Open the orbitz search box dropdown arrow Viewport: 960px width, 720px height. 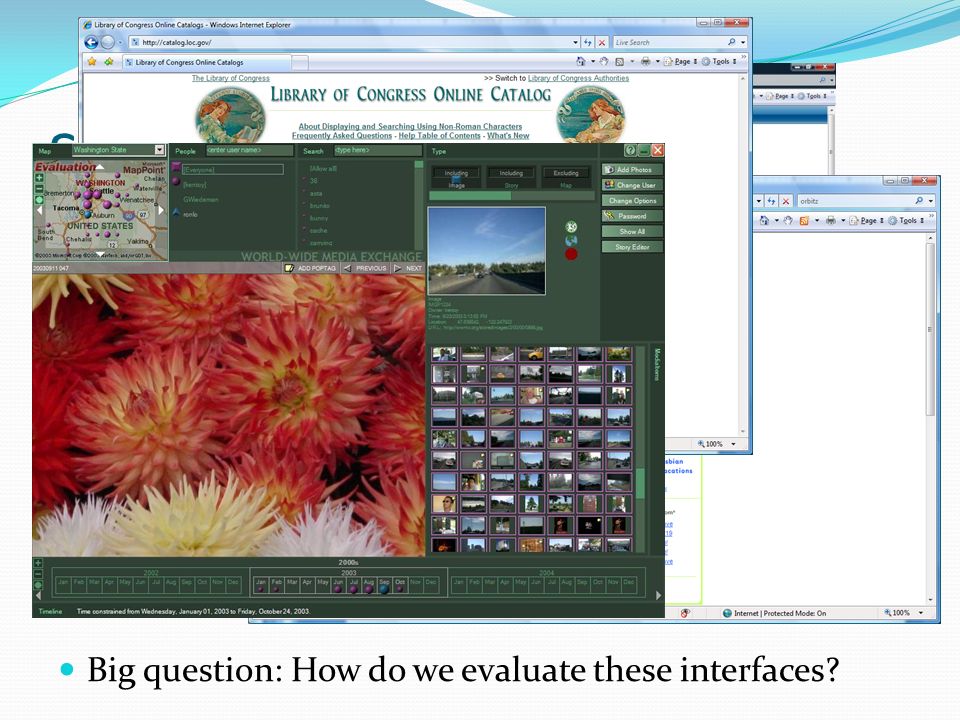point(931,200)
